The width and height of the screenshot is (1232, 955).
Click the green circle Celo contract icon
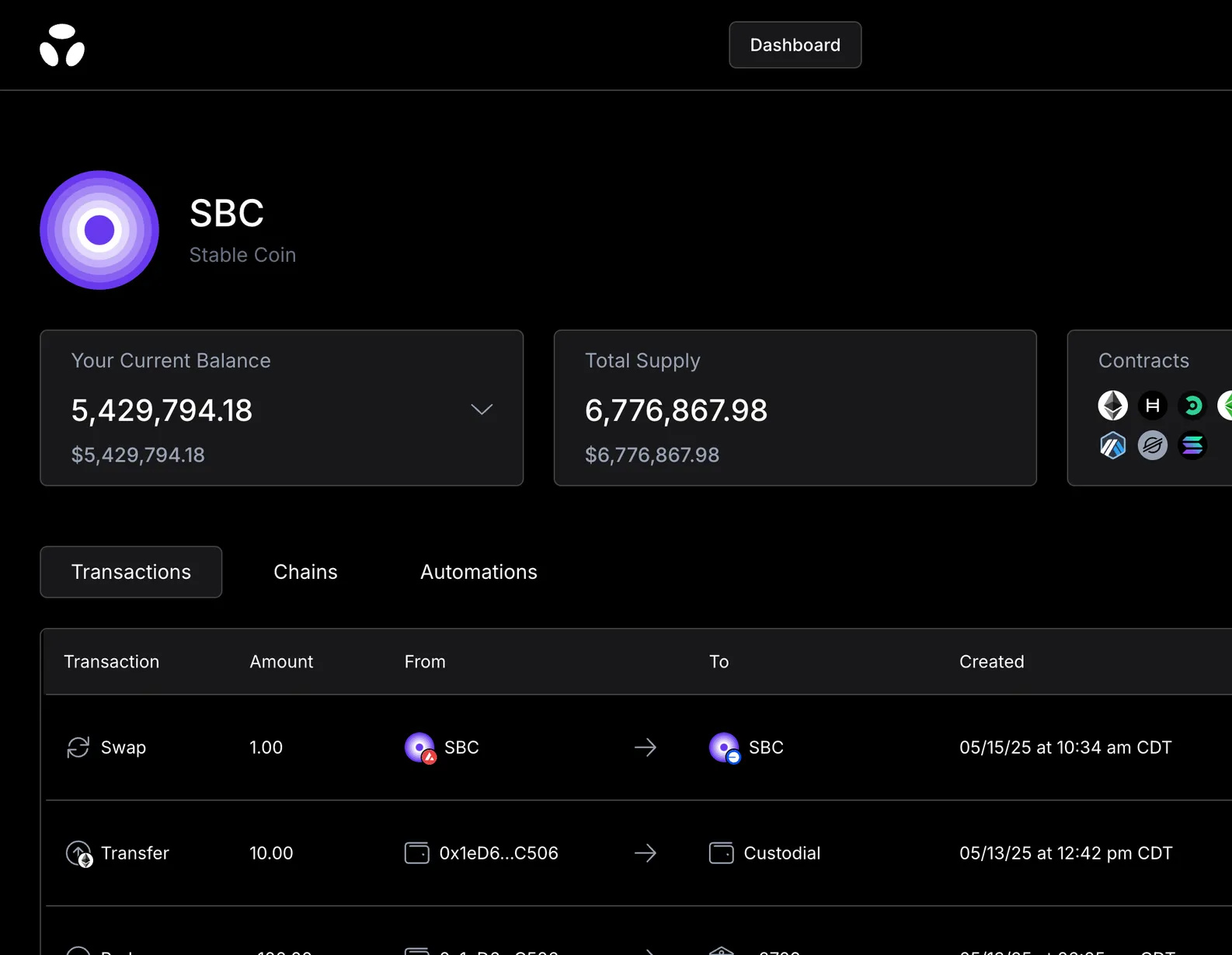(1192, 406)
